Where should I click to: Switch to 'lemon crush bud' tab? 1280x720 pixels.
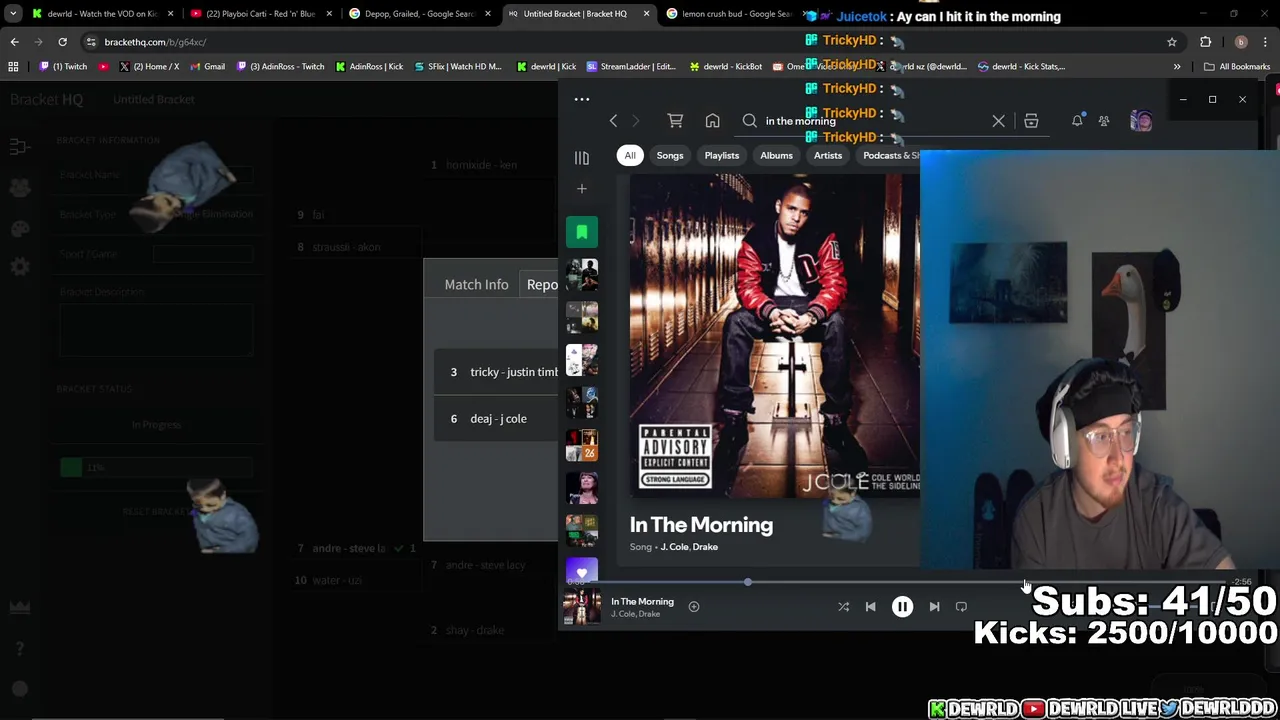(737, 14)
